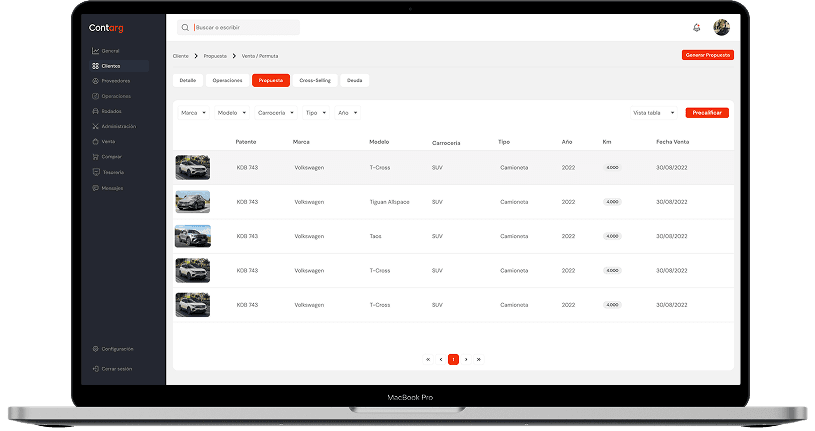This screenshot has height=431, width=815.
Task: Open Configuración settings in sidebar
Action: (116, 349)
